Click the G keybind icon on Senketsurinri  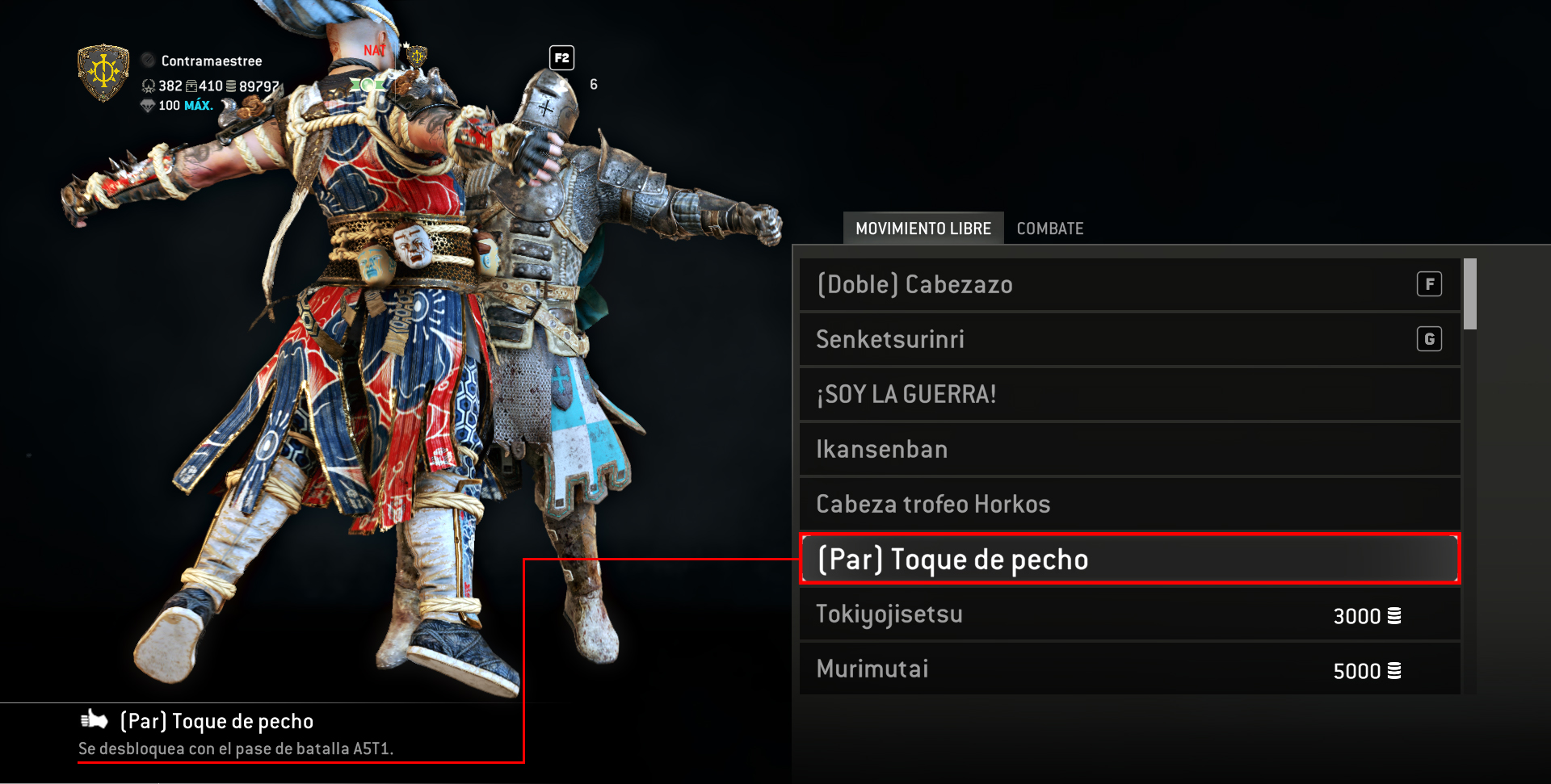pos(1429,339)
